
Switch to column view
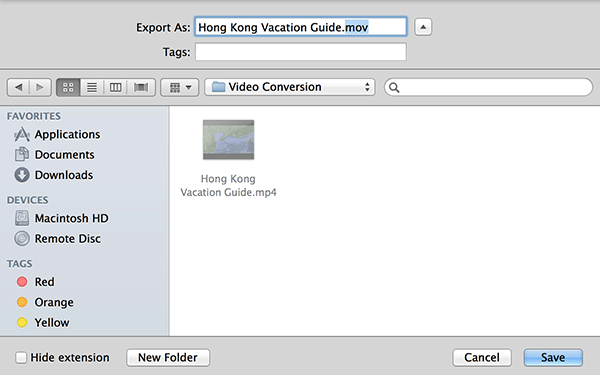116,87
